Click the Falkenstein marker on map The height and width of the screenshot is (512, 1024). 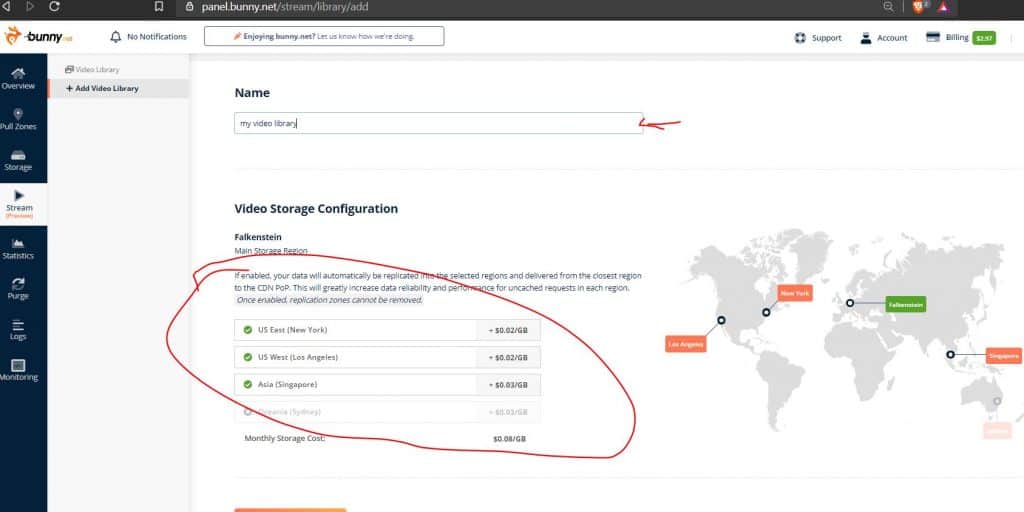pos(849,303)
